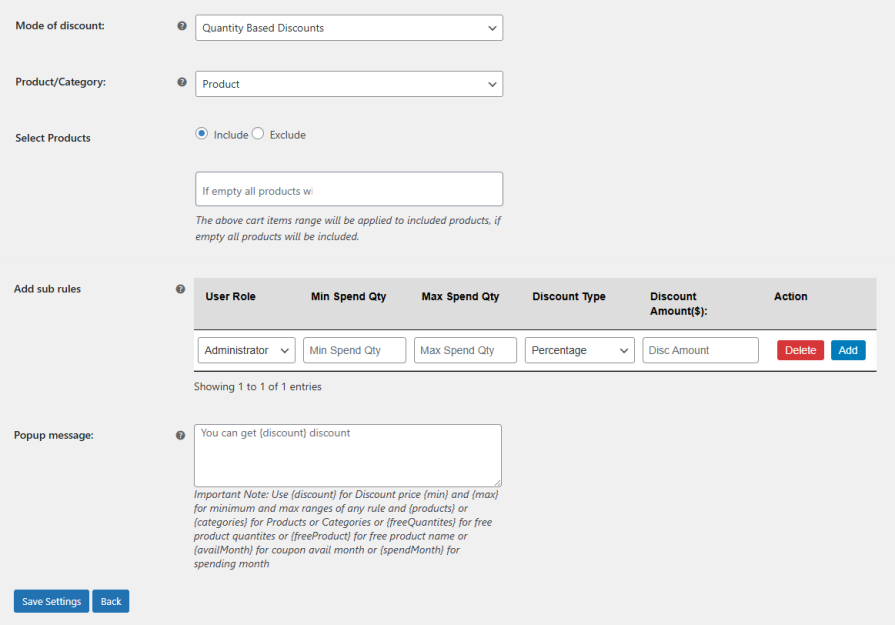Click help icon beside Product/Category

click(182, 82)
